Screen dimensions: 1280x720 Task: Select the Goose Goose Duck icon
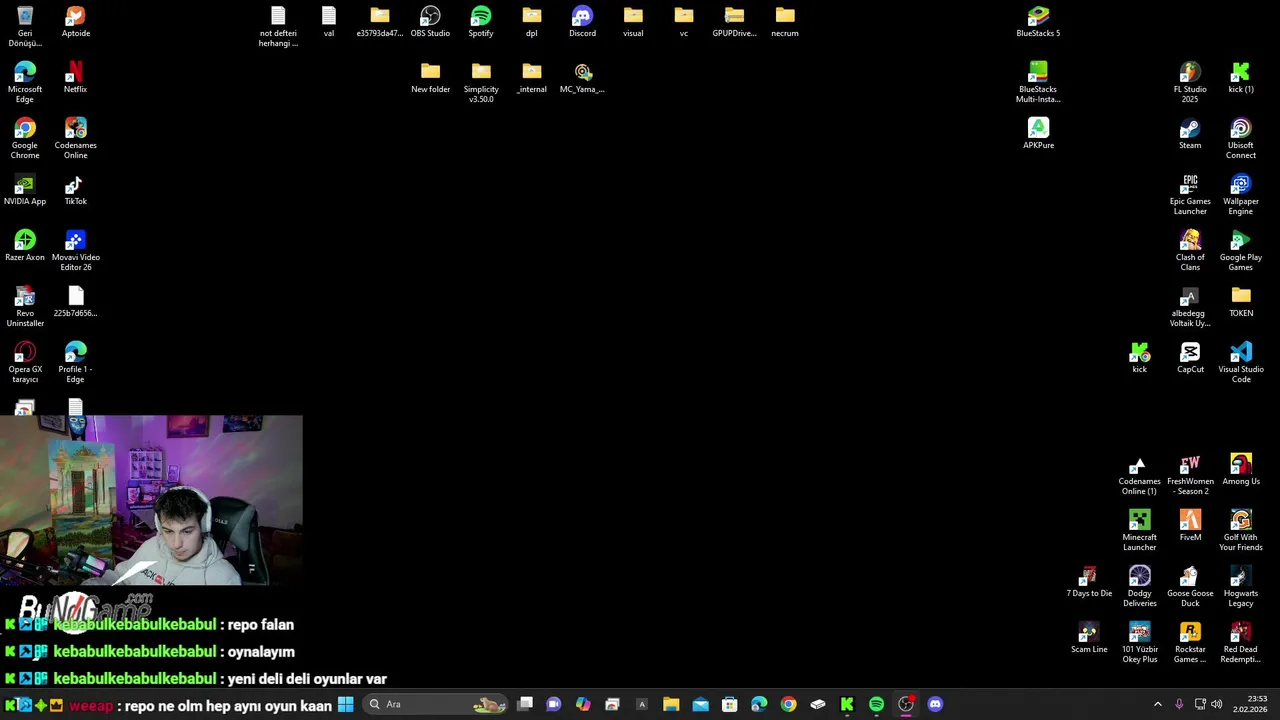click(1190, 587)
